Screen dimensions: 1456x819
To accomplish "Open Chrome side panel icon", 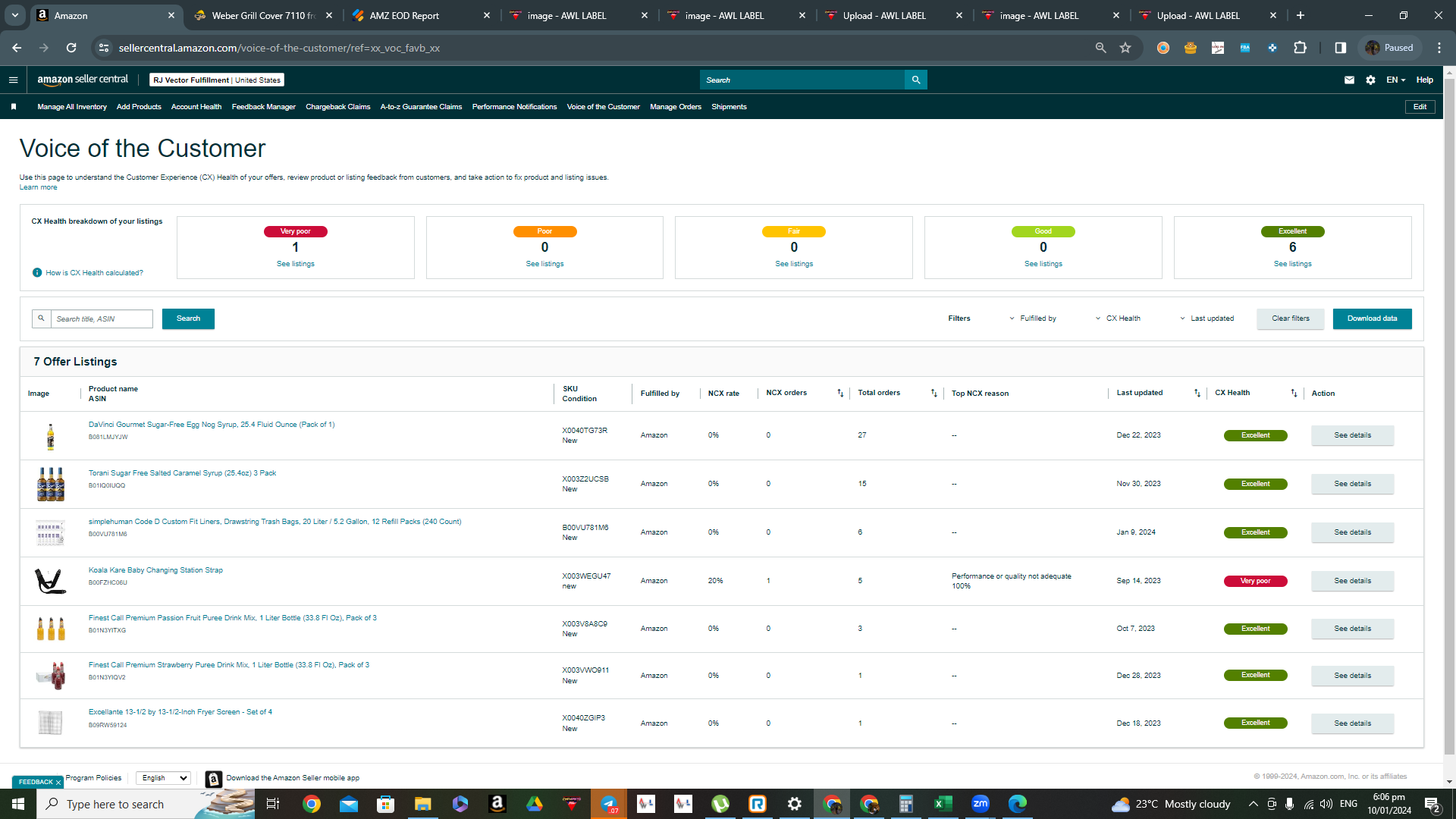I will tap(1341, 48).
